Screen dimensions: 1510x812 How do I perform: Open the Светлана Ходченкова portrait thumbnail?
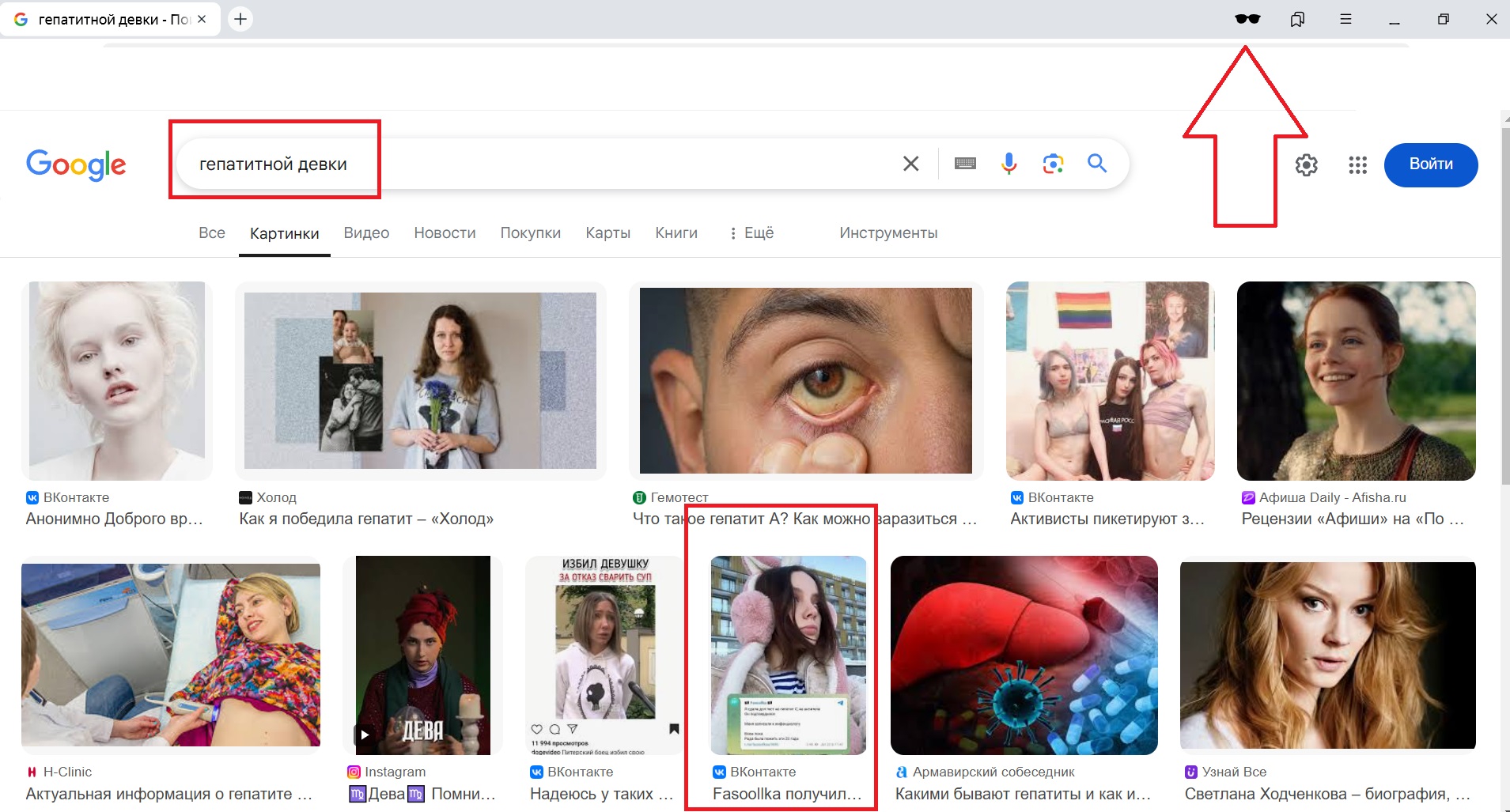tap(1328, 655)
